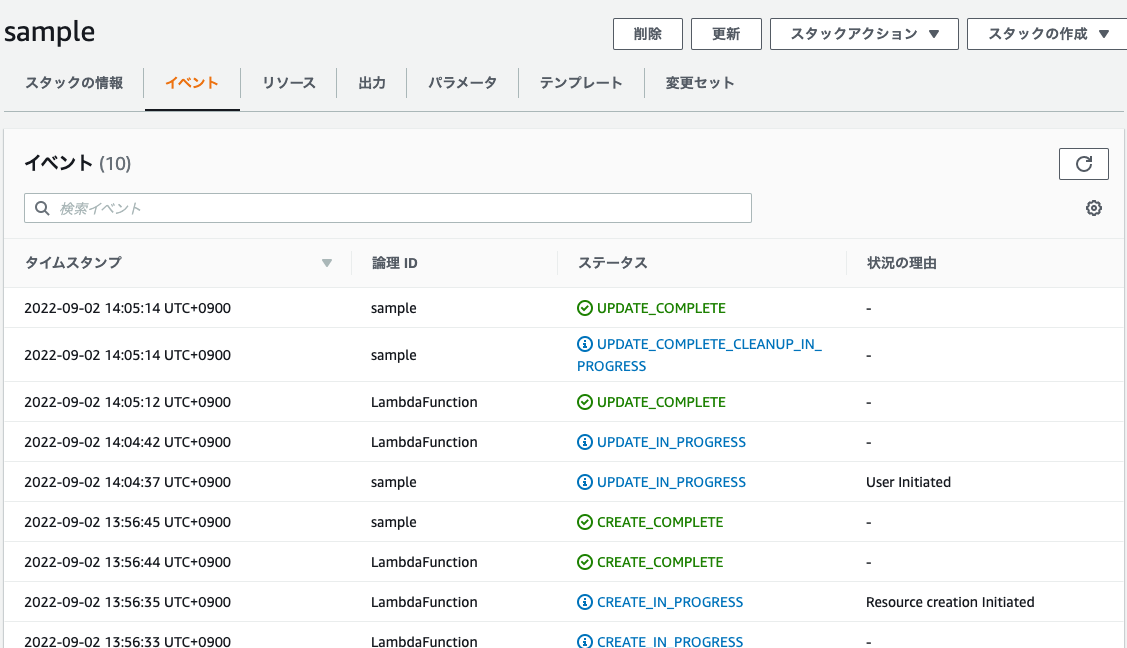Click the 論理 ID column header

[395, 263]
